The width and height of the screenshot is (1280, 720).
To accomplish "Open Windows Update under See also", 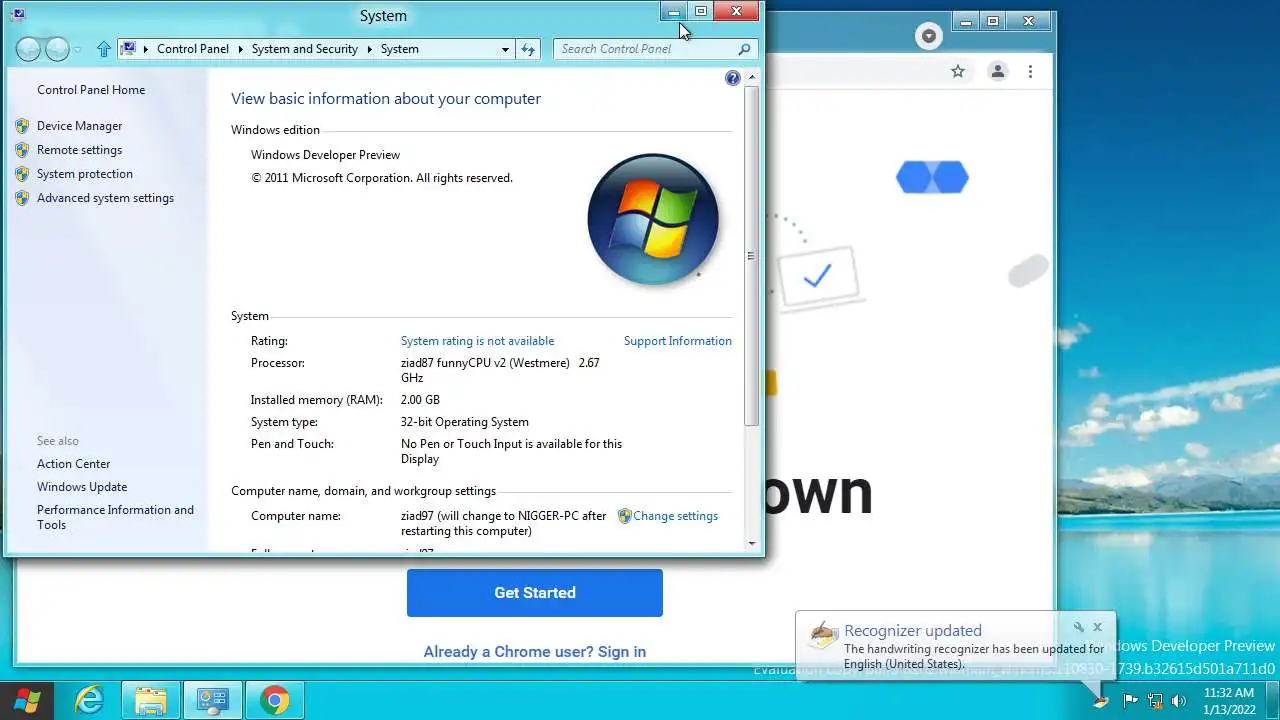I will coord(82,487).
